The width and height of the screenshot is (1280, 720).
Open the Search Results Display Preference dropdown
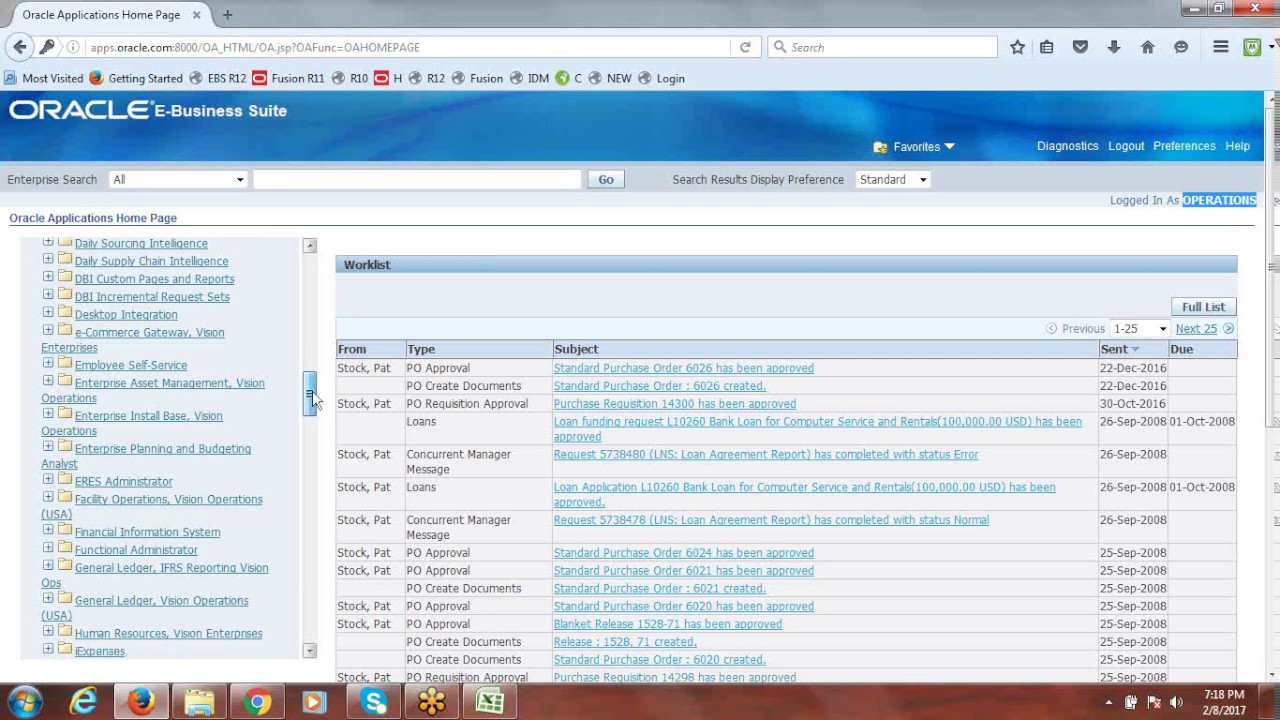coord(893,180)
